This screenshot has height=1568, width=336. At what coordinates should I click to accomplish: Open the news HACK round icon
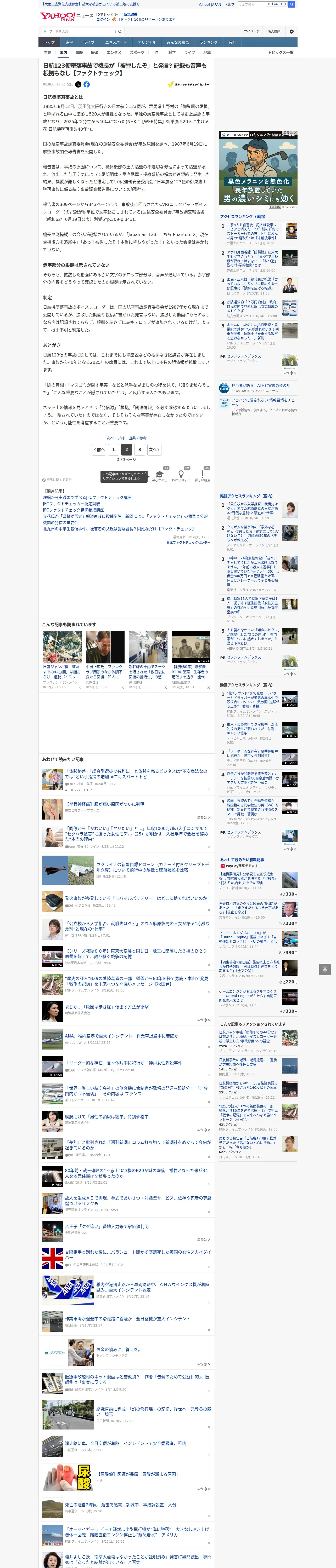point(225,388)
